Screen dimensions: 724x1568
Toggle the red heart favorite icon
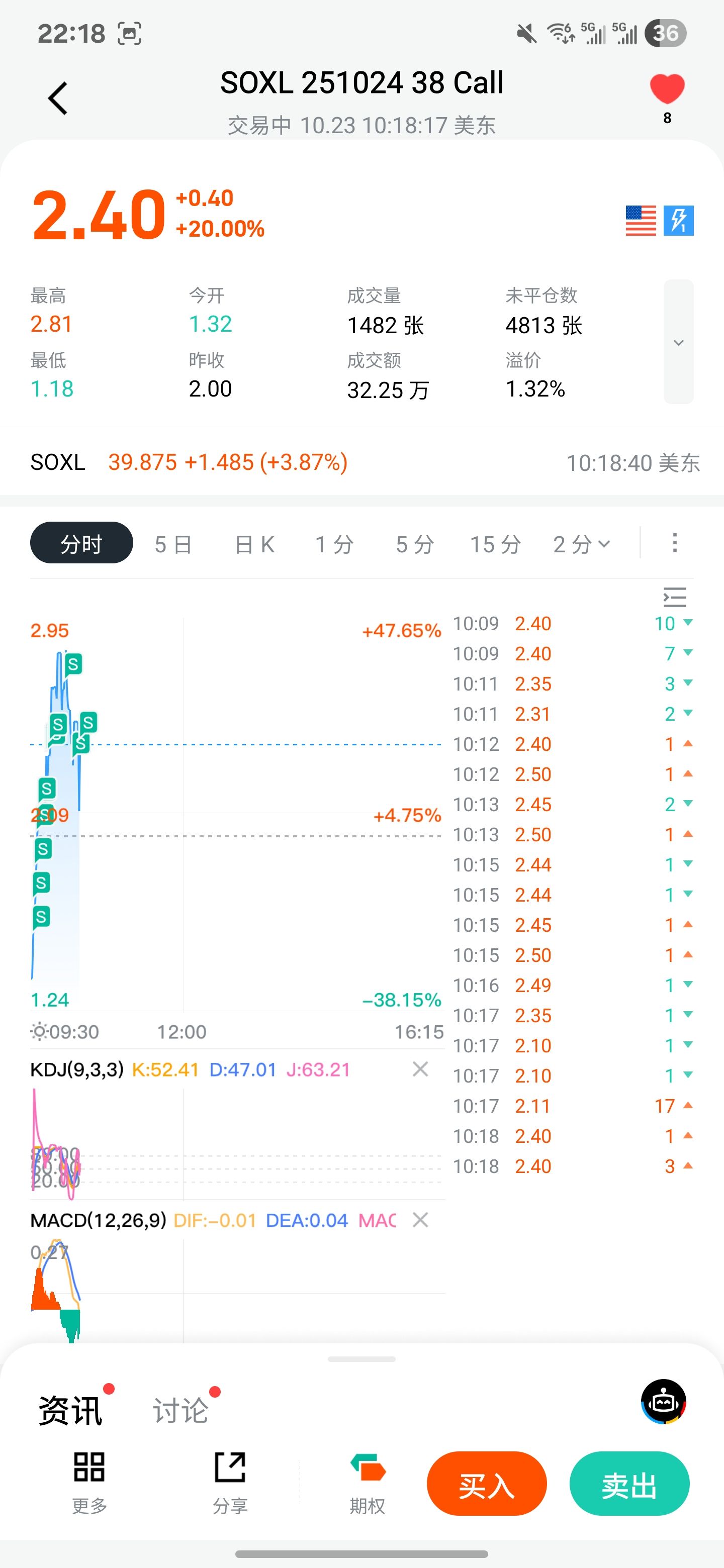click(x=667, y=89)
